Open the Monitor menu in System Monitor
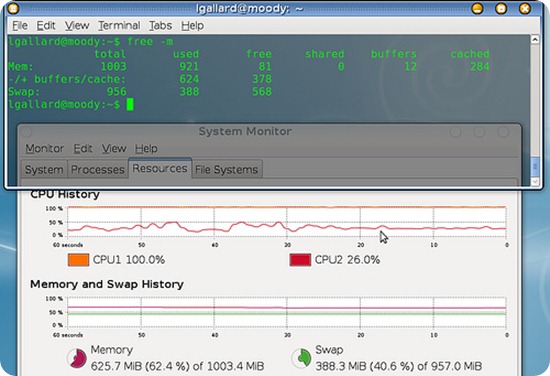Image resolution: width=550 pixels, height=376 pixels. (x=45, y=149)
